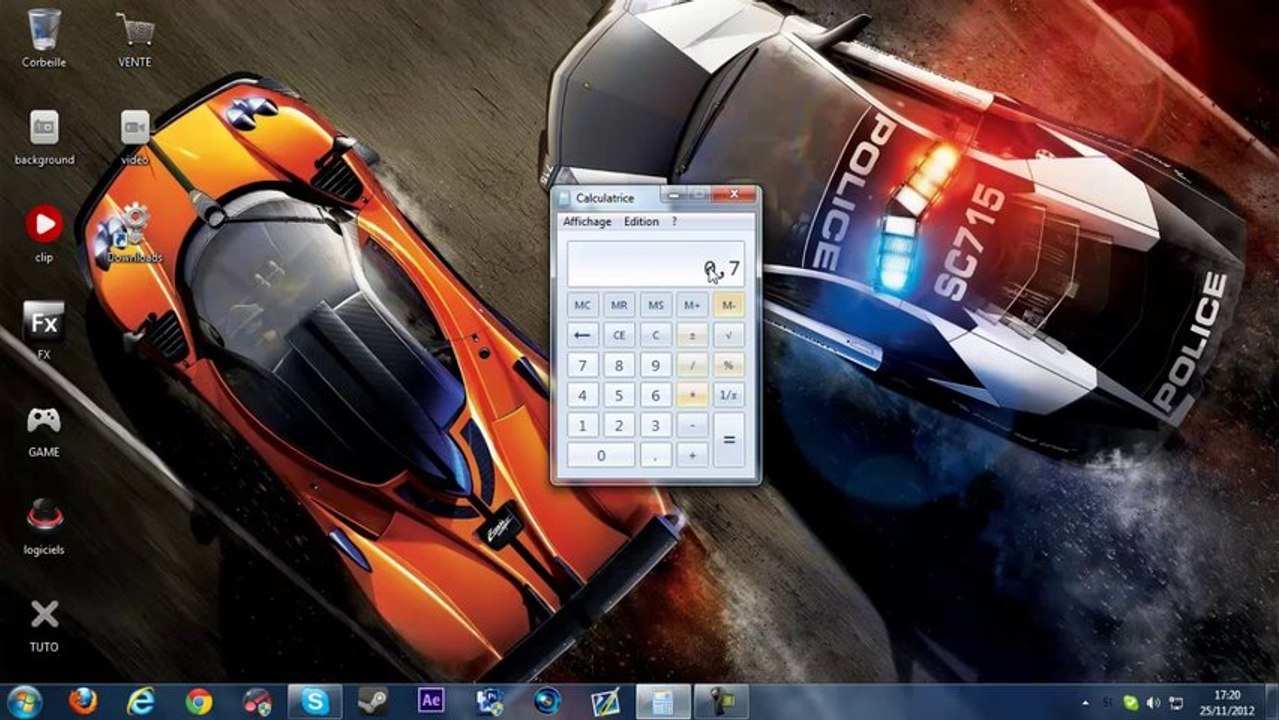This screenshot has height=720, width=1279.
Task: Open After Effects from the taskbar
Action: 431,701
